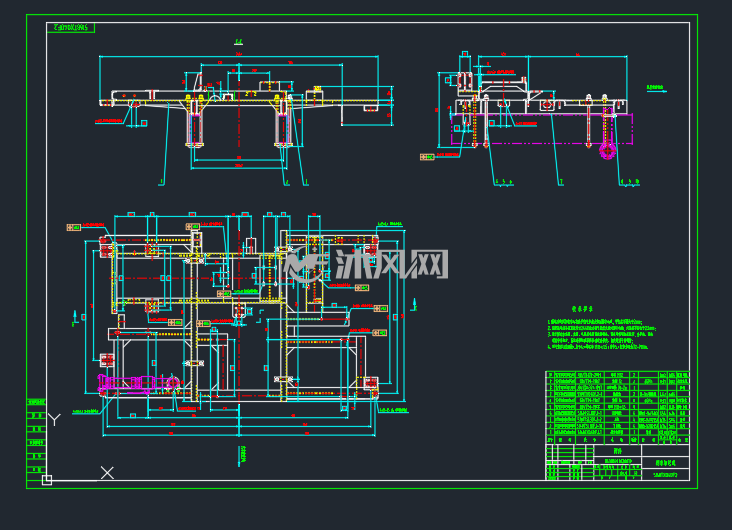Select the green drawing-number box in the top-left frame corner

(x=71, y=28)
